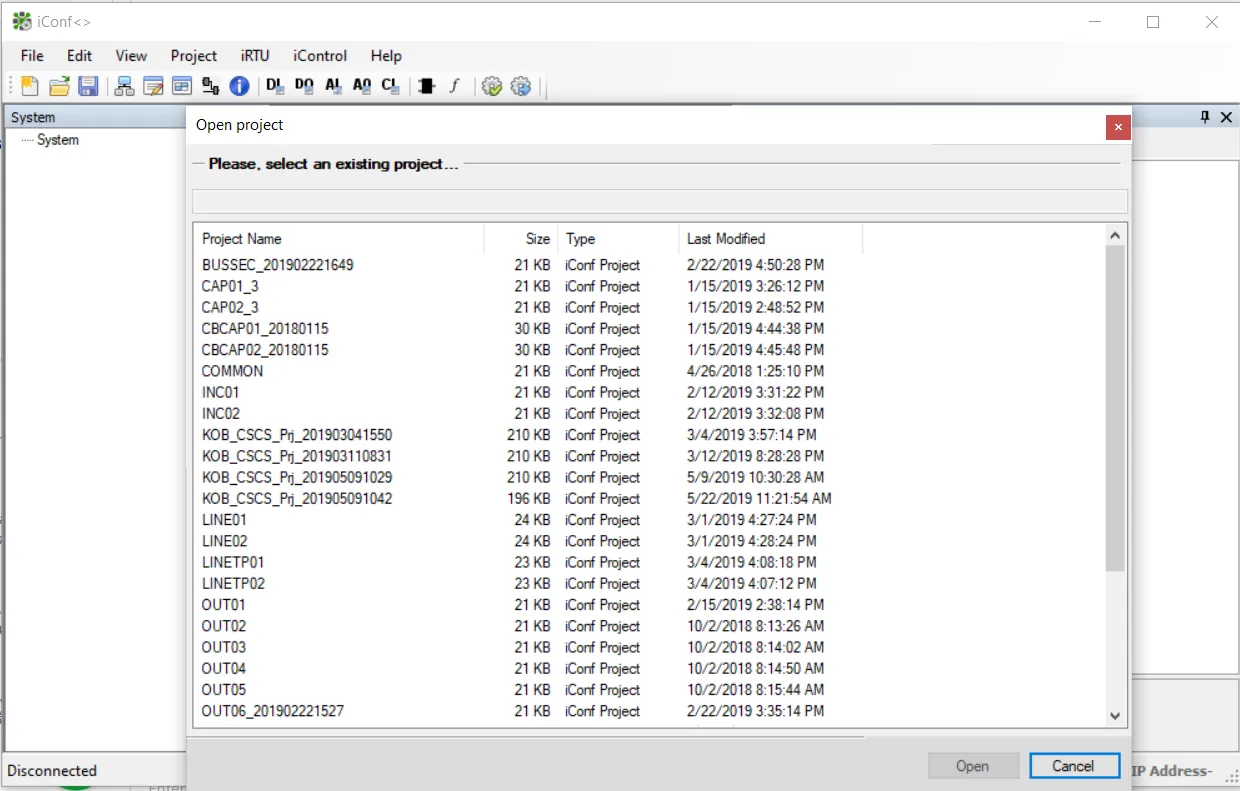Open the File menu
Screen dimensions: 1240x791
point(32,56)
